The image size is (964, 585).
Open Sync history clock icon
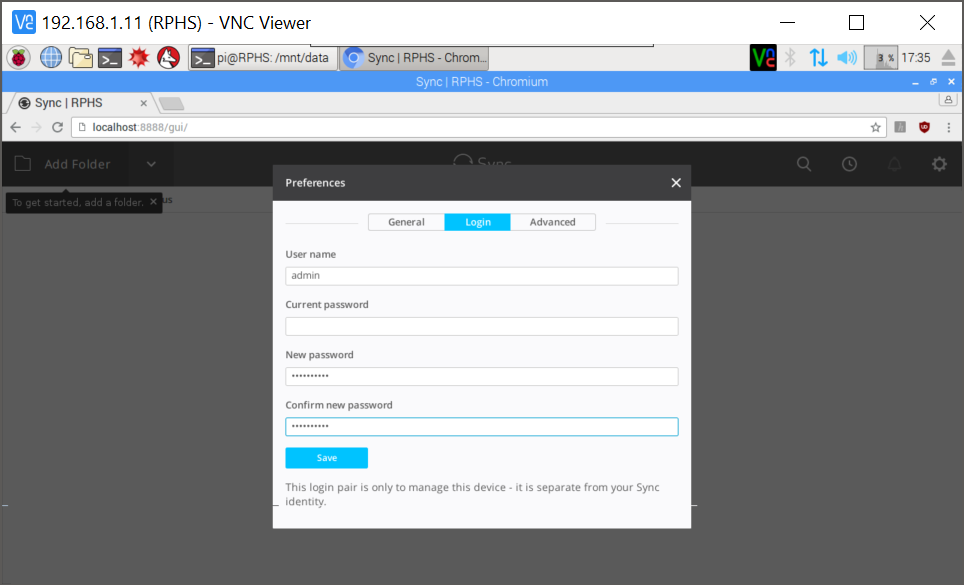pos(849,164)
